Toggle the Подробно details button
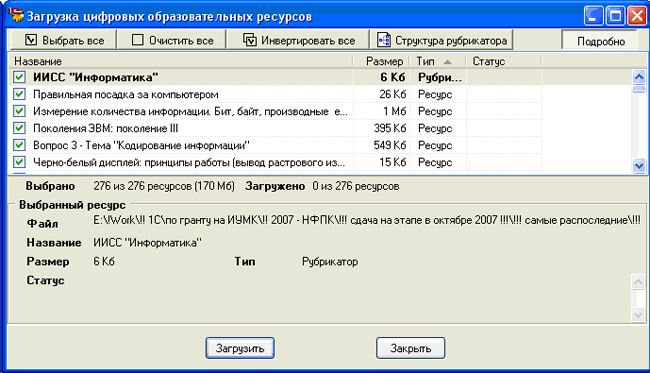This screenshot has width=650, height=373. [600, 41]
